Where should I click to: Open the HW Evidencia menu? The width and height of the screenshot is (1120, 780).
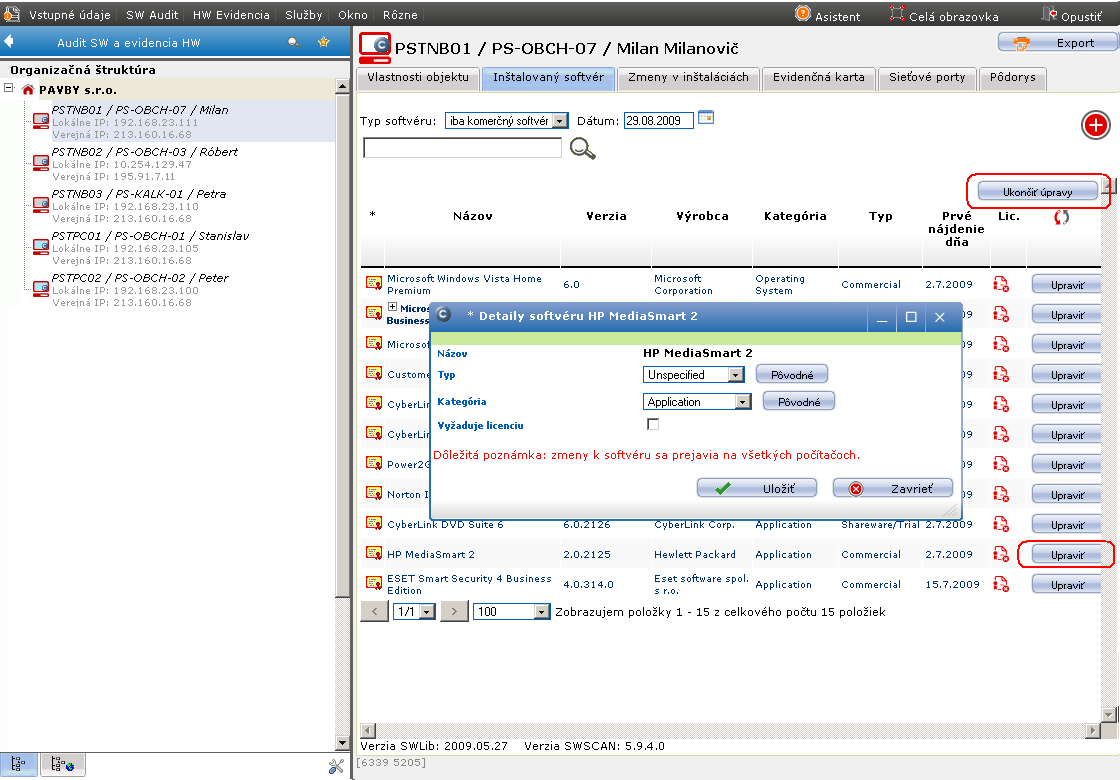coord(231,14)
